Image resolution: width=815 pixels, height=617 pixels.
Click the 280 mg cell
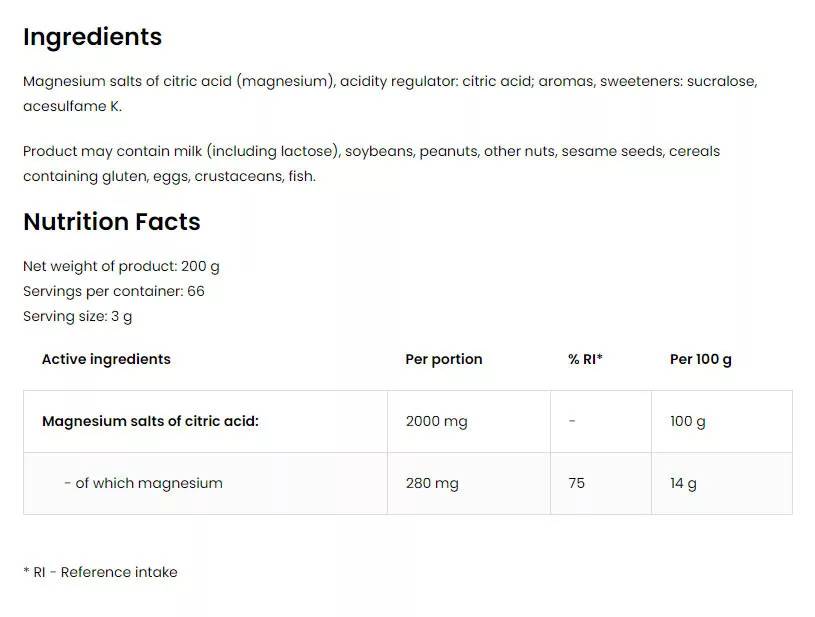pos(432,483)
